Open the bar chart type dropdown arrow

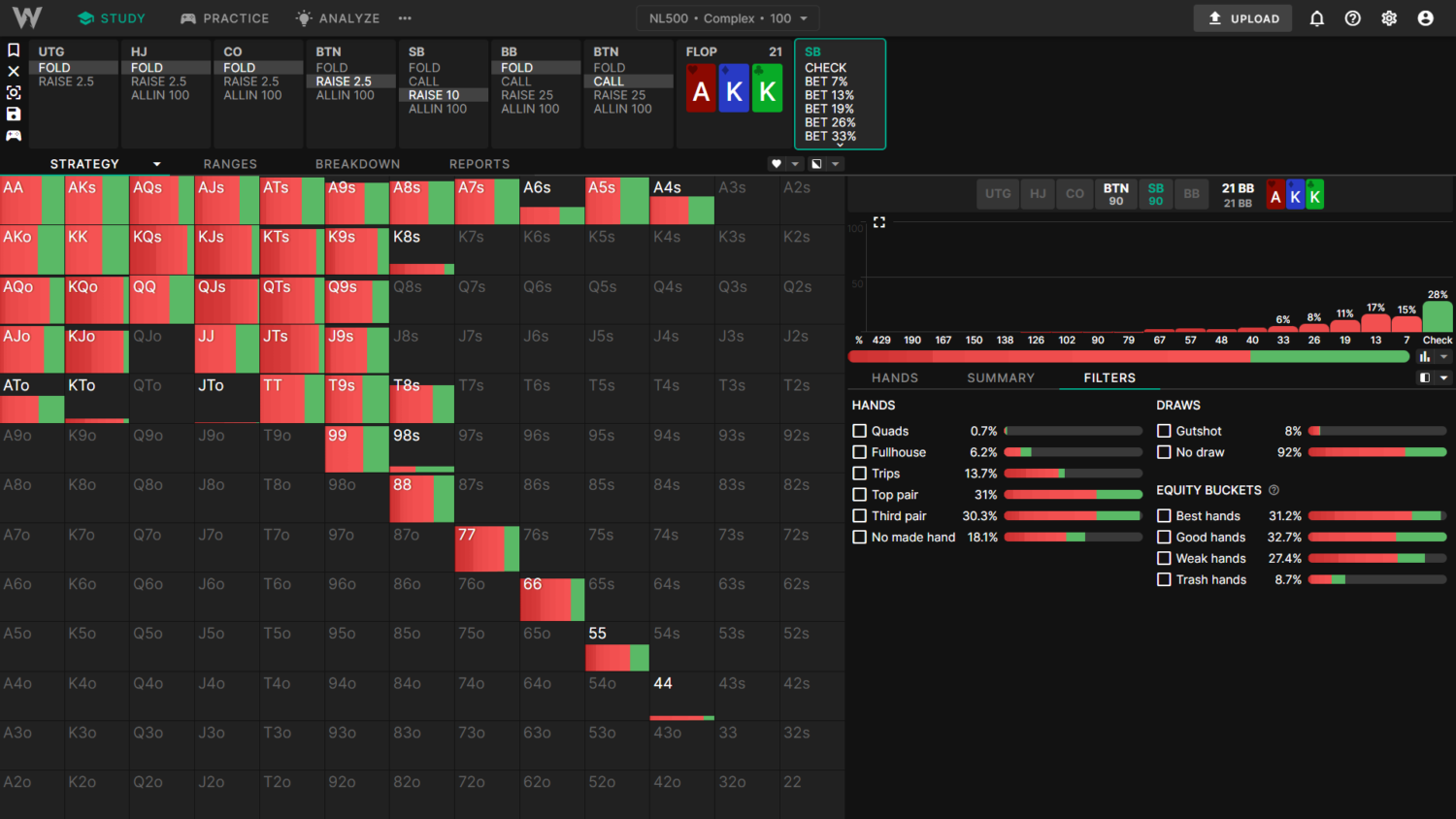(x=1443, y=357)
